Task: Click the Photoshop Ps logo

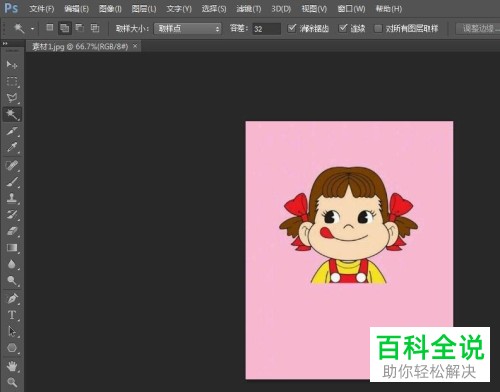Action: click(11, 8)
